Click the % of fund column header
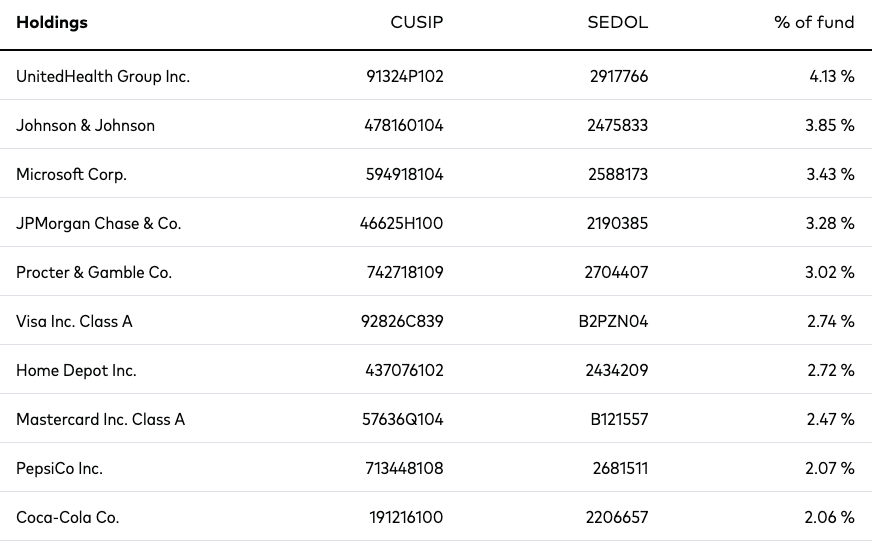The width and height of the screenshot is (872, 551). [814, 22]
